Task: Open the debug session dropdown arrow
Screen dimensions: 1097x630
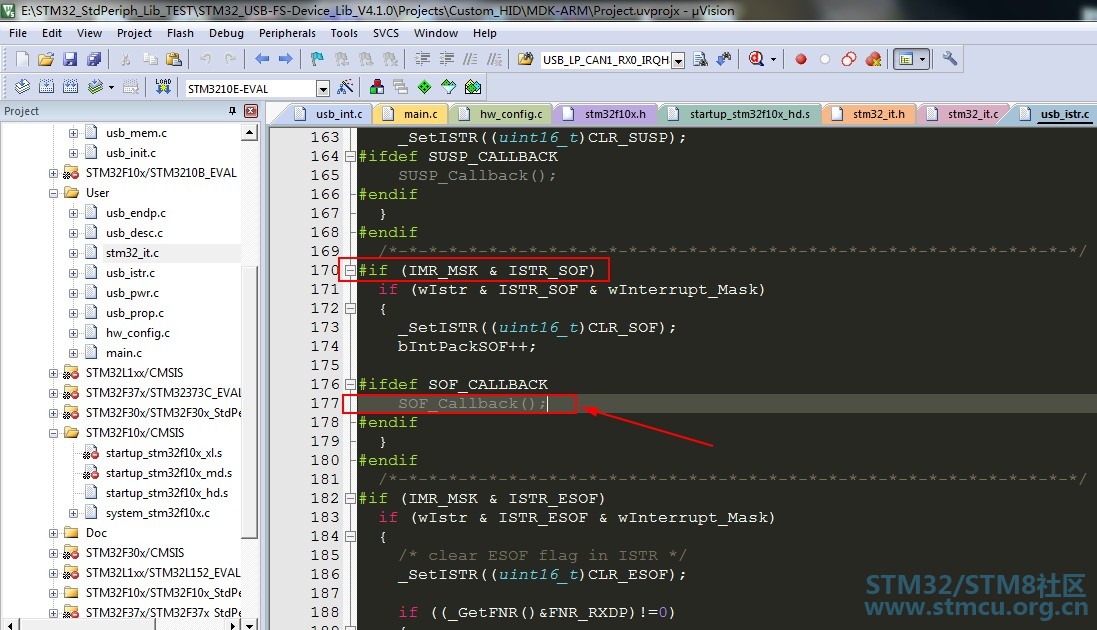Action: [x=773, y=60]
